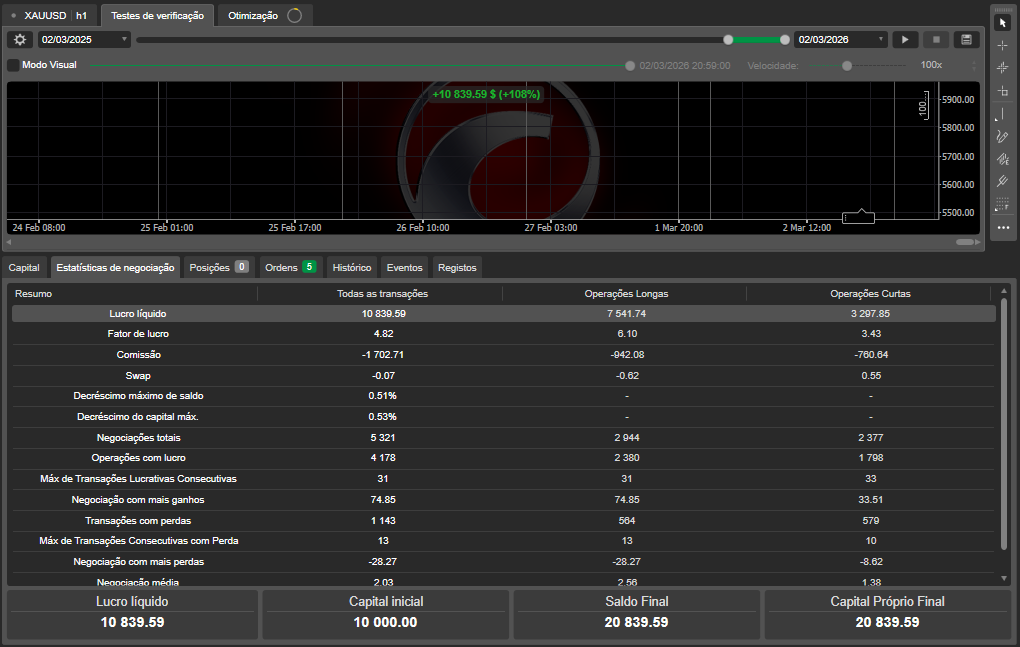
Task: View the Capital tab
Action: click(24, 267)
